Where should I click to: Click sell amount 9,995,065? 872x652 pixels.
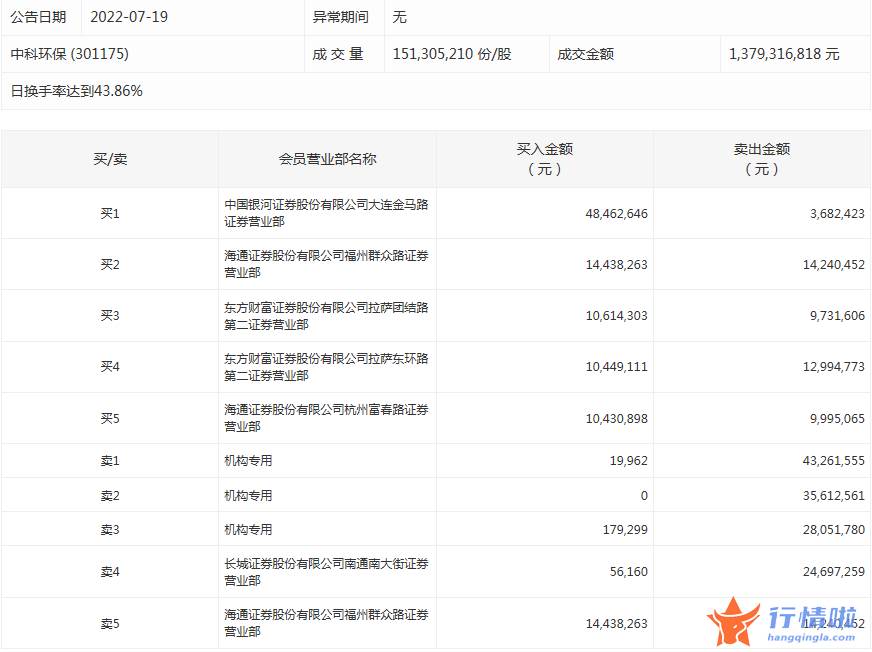tap(837, 418)
